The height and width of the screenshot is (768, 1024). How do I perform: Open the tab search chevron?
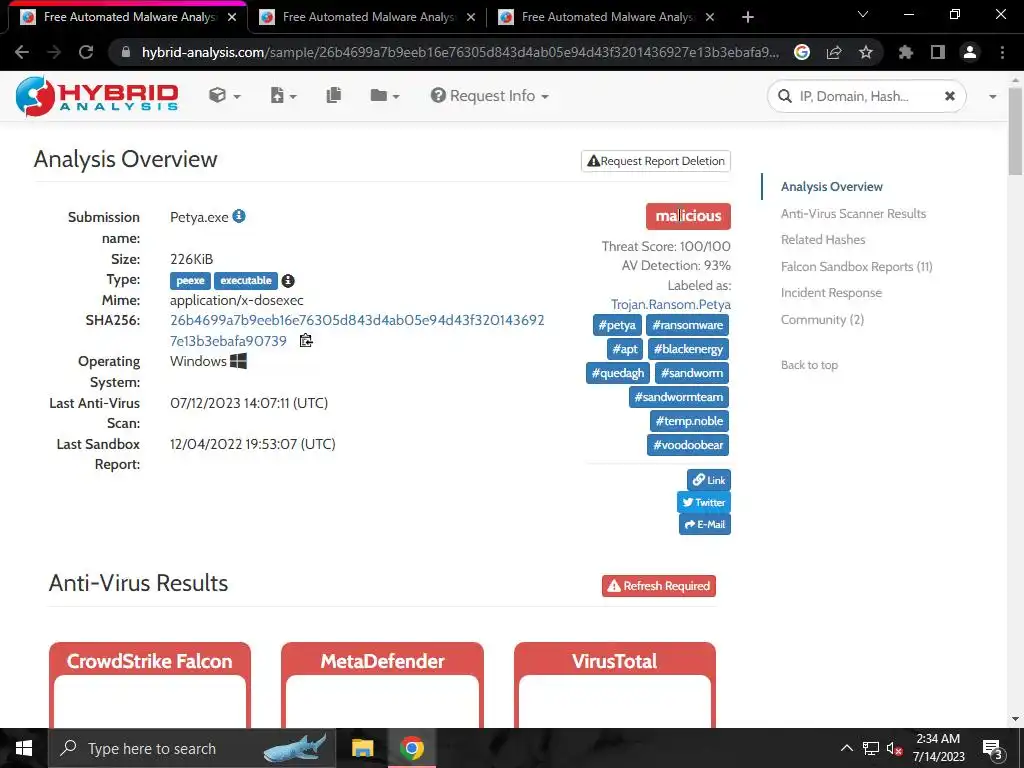coord(863,14)
